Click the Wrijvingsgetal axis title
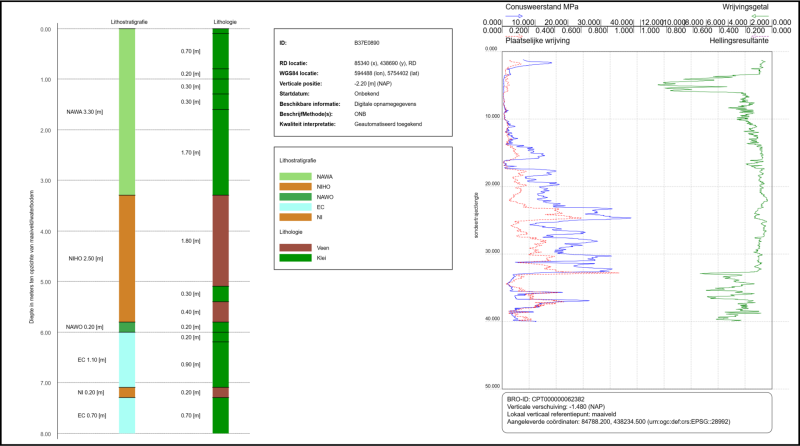The width and height of the screenshot is (800, 446). click(x=747, y=8)
